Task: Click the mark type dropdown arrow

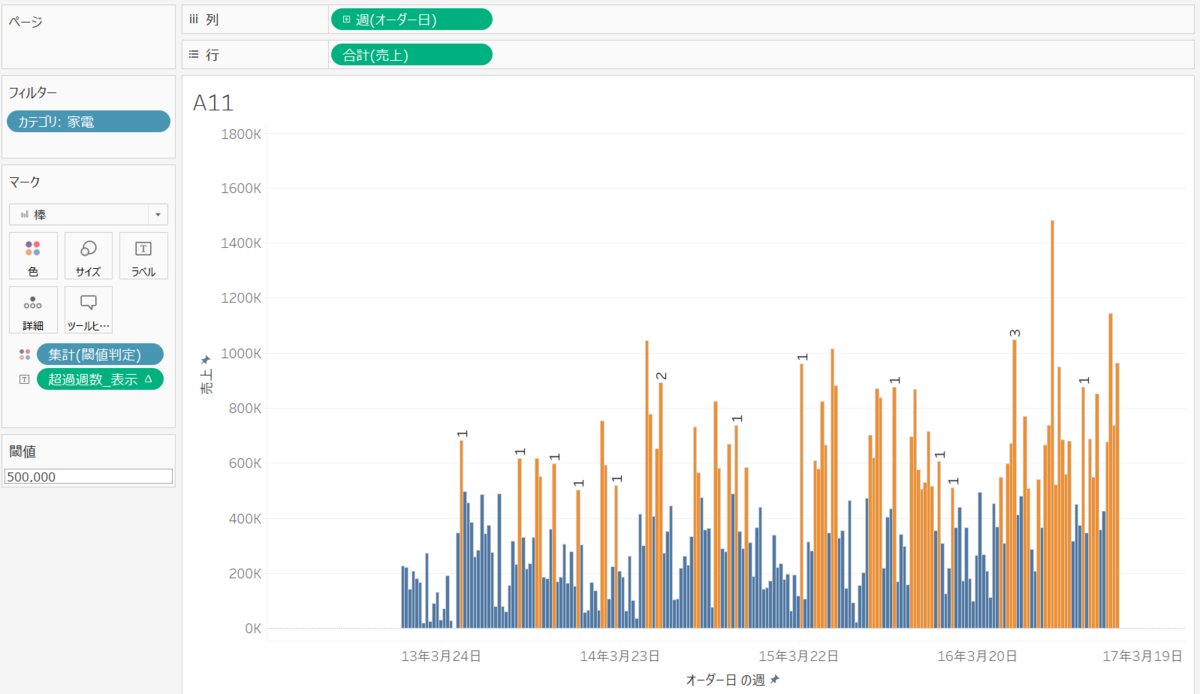Action: 158,214
